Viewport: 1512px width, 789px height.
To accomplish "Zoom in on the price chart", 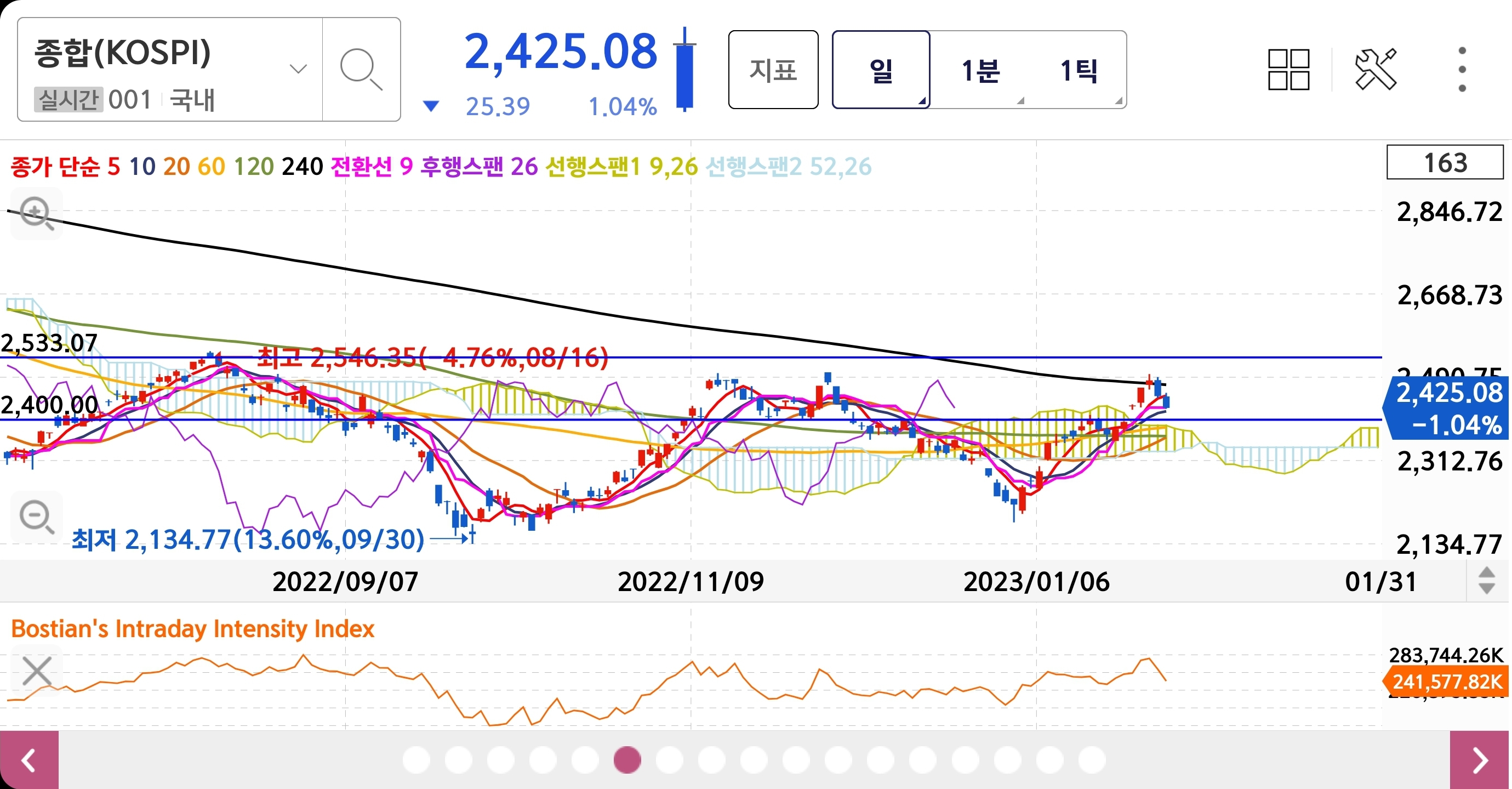I will pyautogui.click(x=36, y=213).
